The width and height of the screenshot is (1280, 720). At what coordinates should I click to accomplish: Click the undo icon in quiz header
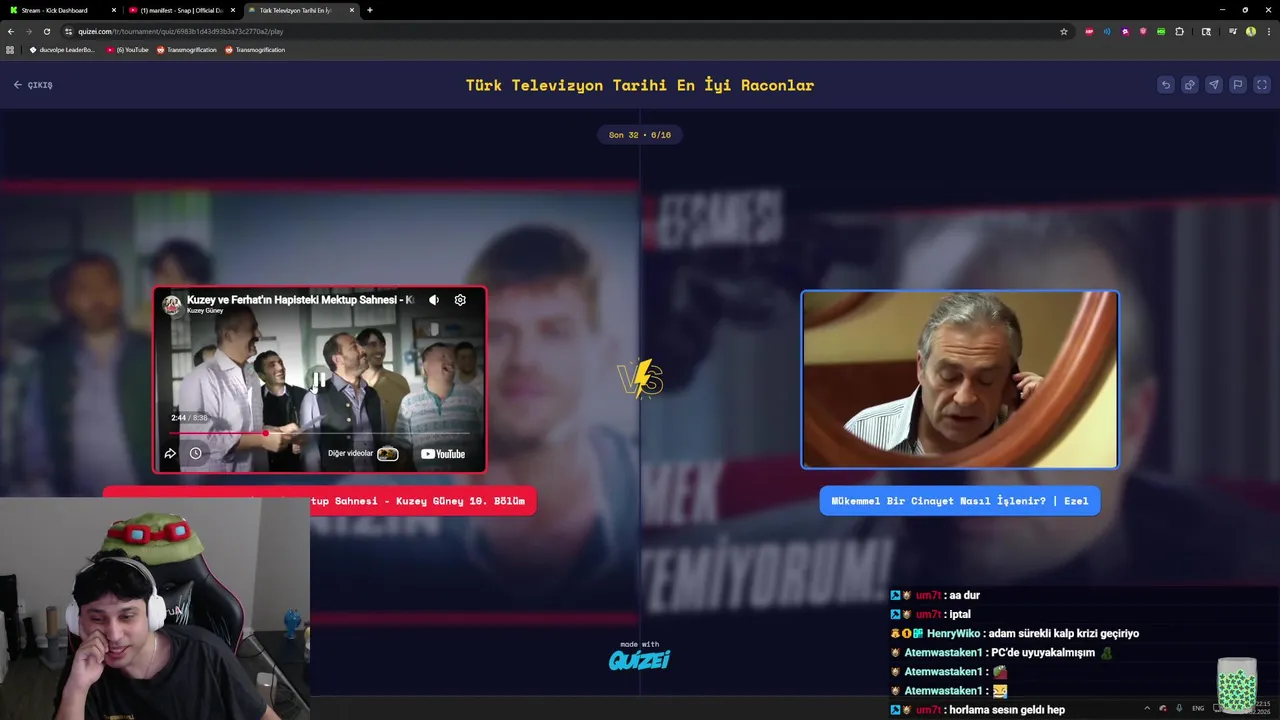(x=1165, y=85)
